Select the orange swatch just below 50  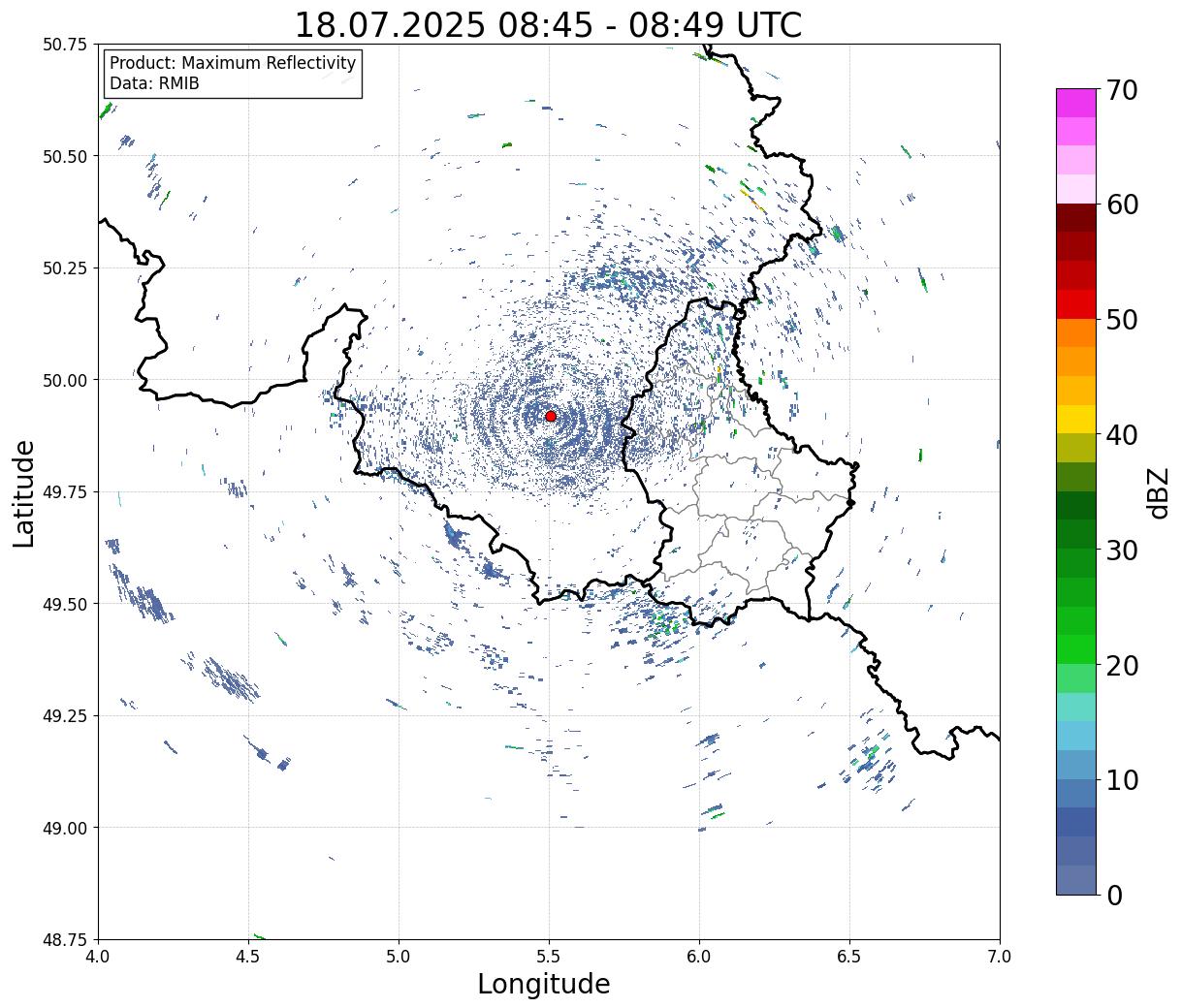pos(1076,332)
